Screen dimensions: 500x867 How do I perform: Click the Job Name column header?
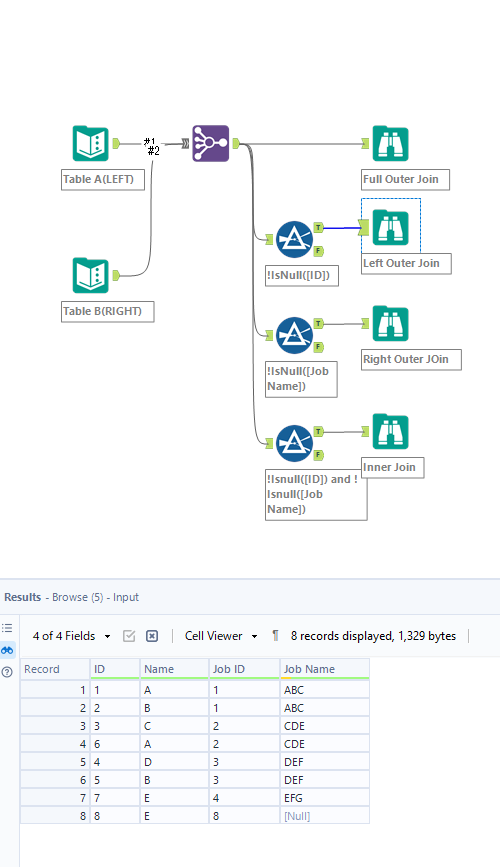pyautogui.click(x=325, y=669)
